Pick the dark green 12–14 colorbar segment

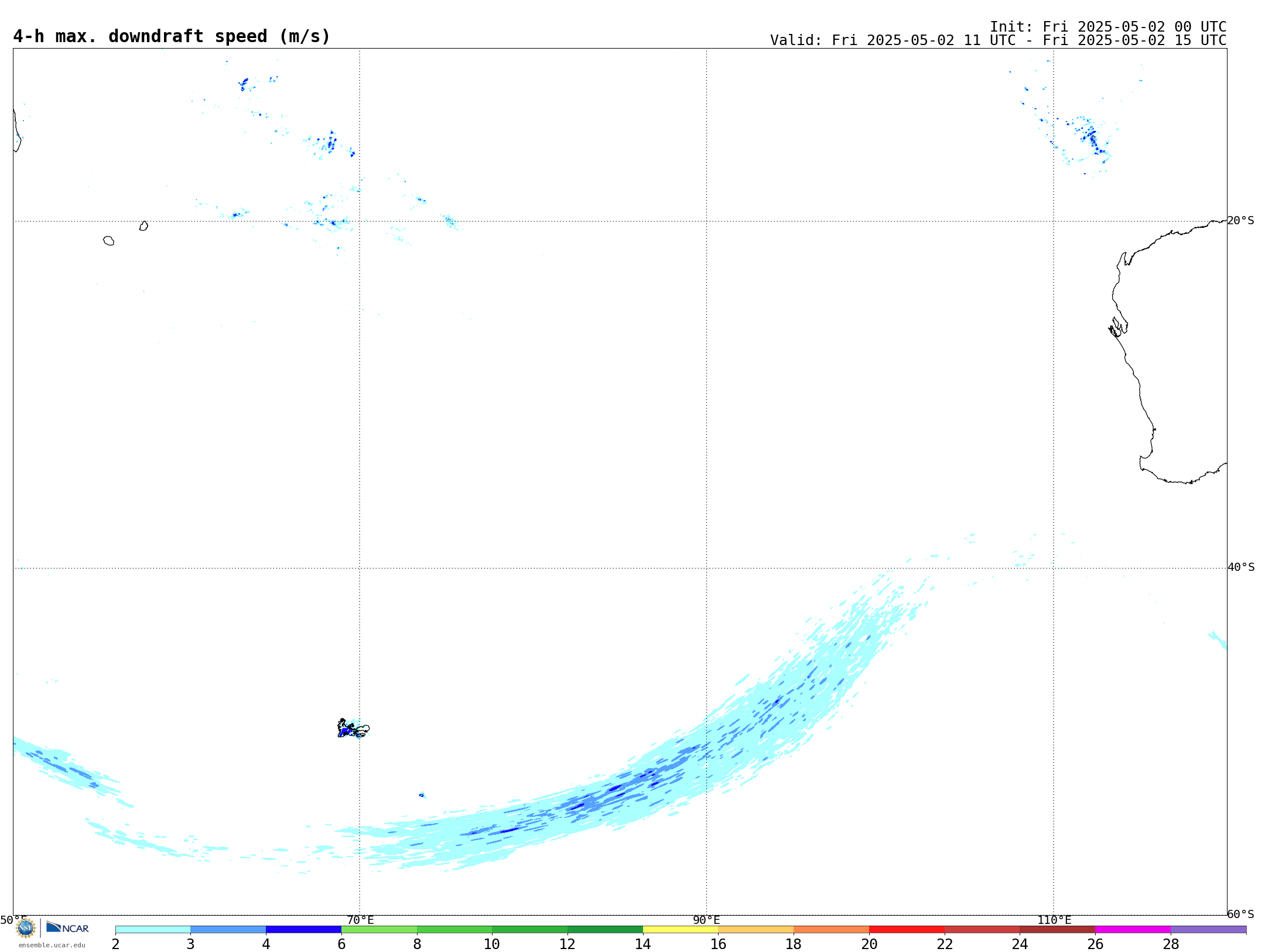click(605, 929)
